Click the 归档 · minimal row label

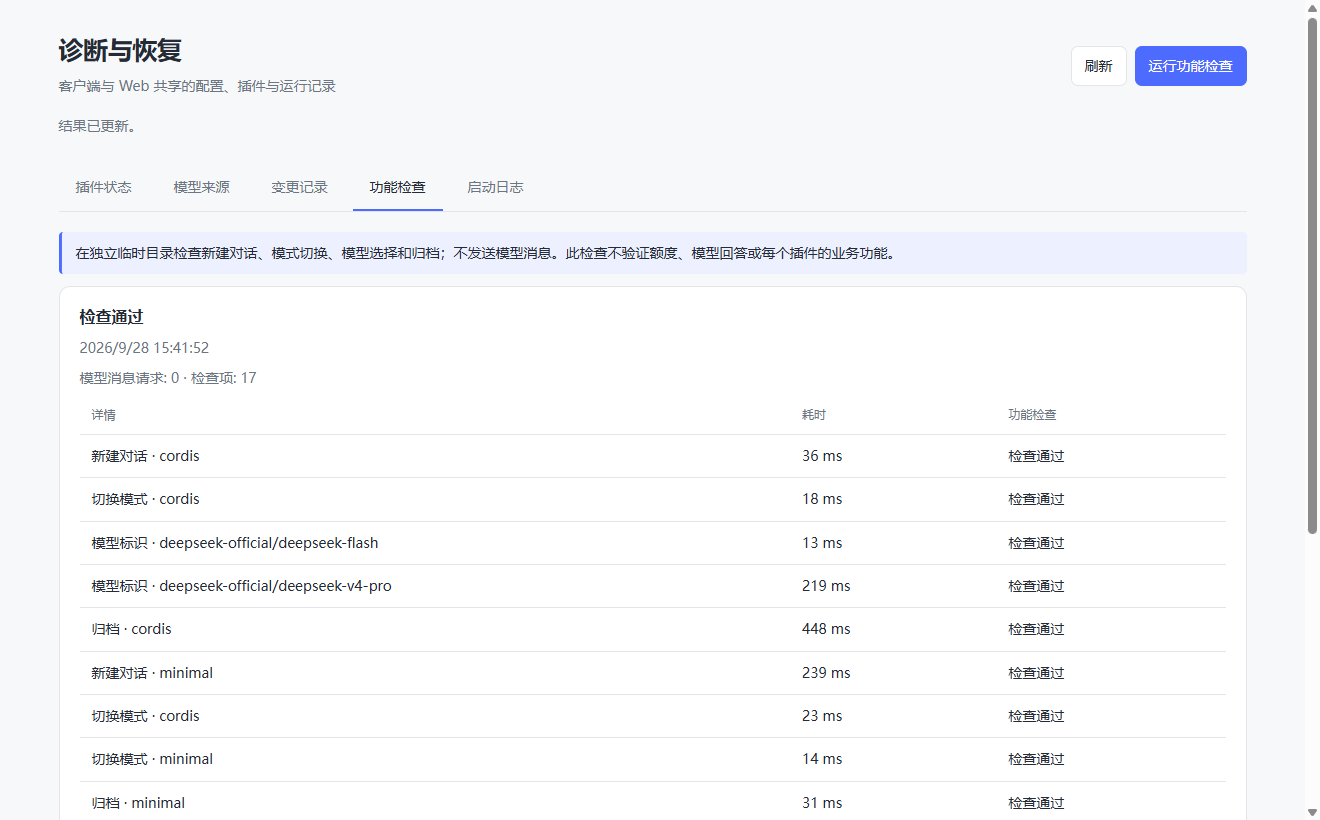click(x=138, y=803)
